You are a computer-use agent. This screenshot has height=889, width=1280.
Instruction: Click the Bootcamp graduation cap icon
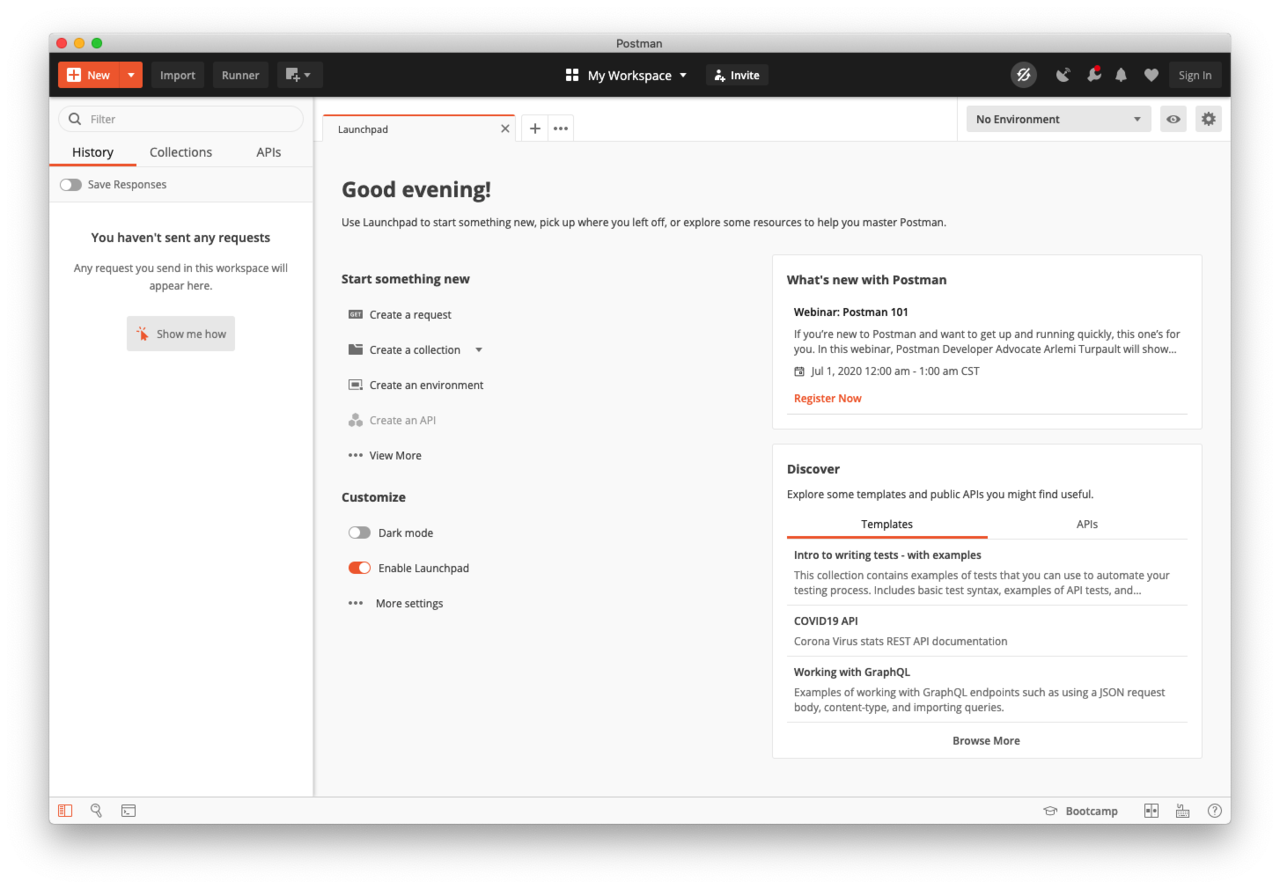click(1050, 811)
